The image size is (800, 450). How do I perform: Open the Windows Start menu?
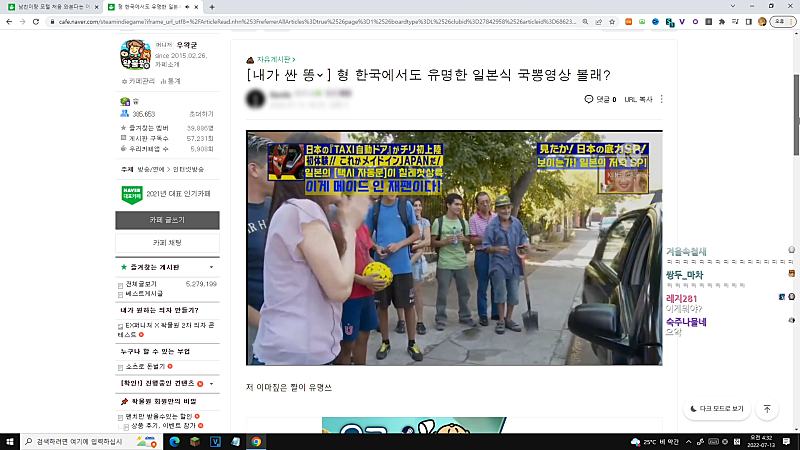[10, 441]
